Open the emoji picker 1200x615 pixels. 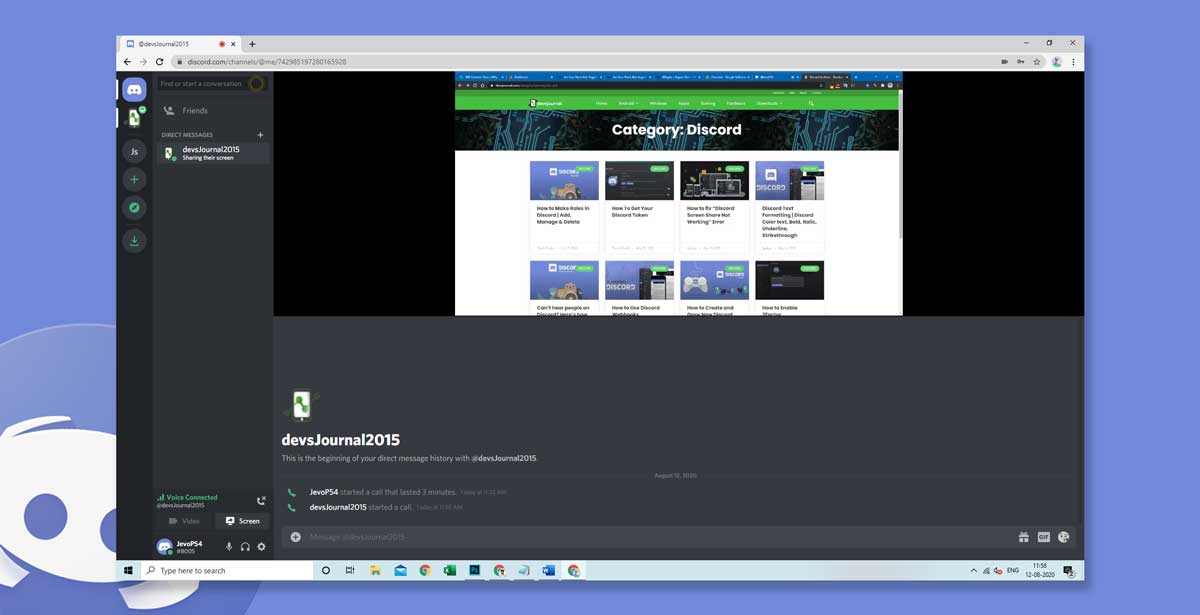(x=1064, y=537)
